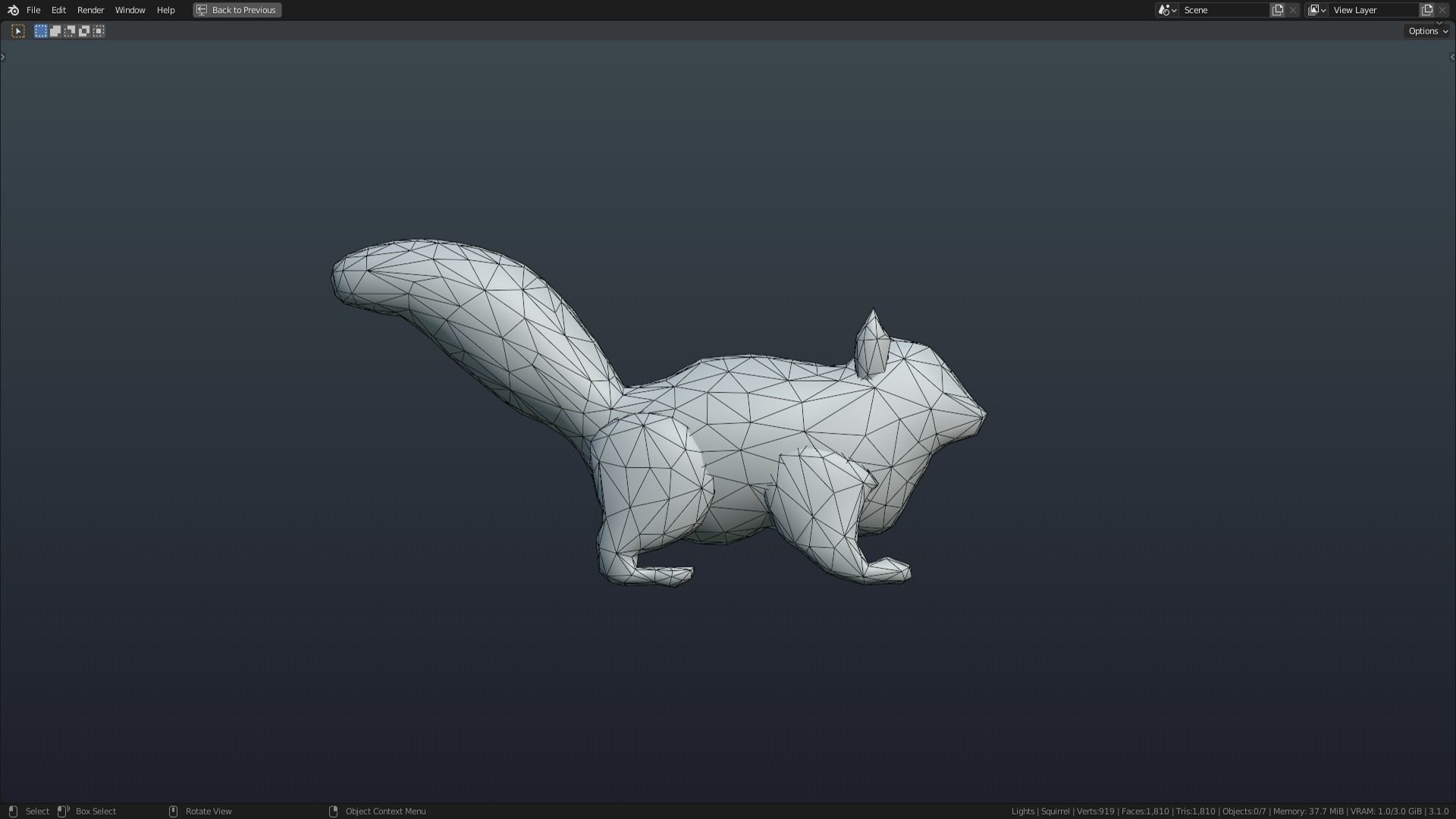Open the Browse View Layer dropdown
The width and height of the screenshot is (1456, 819).
click(1317, 10)
